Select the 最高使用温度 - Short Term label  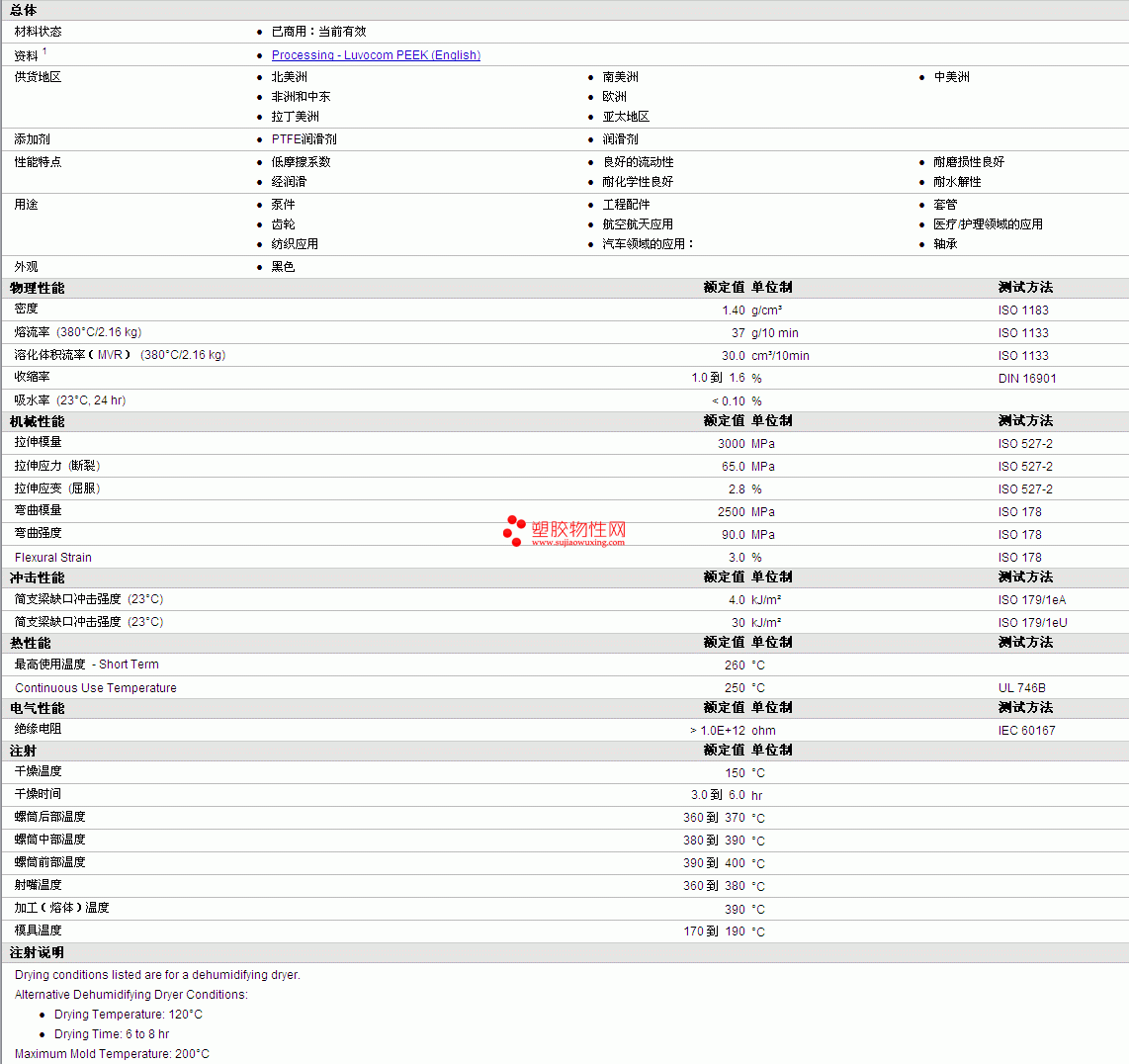point(86,665)
